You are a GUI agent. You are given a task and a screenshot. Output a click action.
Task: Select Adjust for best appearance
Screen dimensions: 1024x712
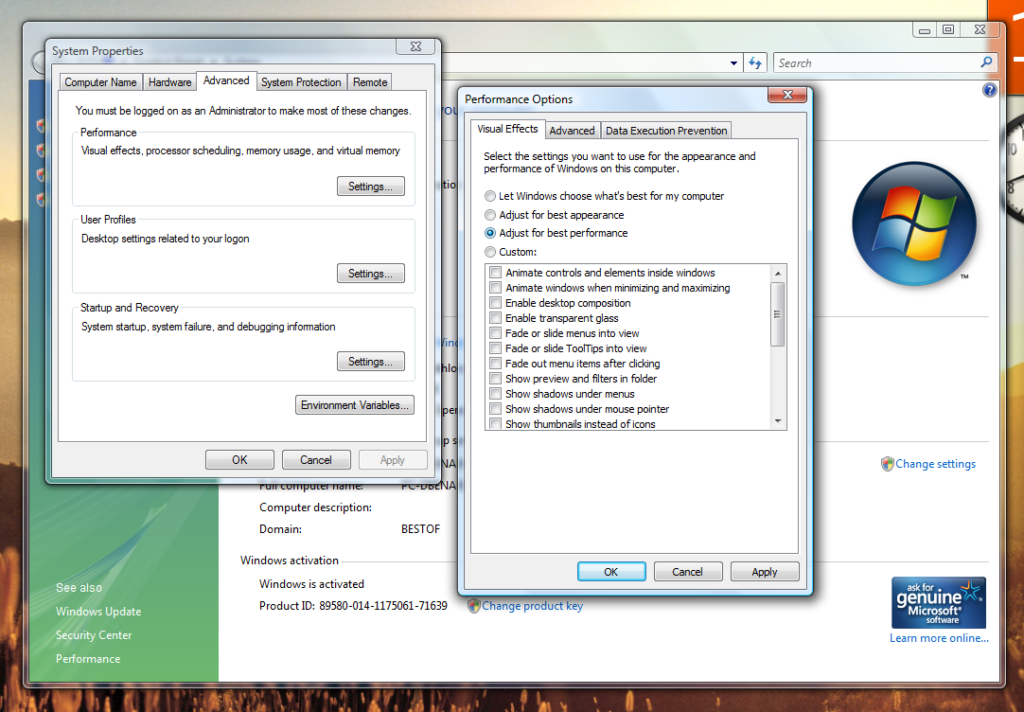[490, 215]
